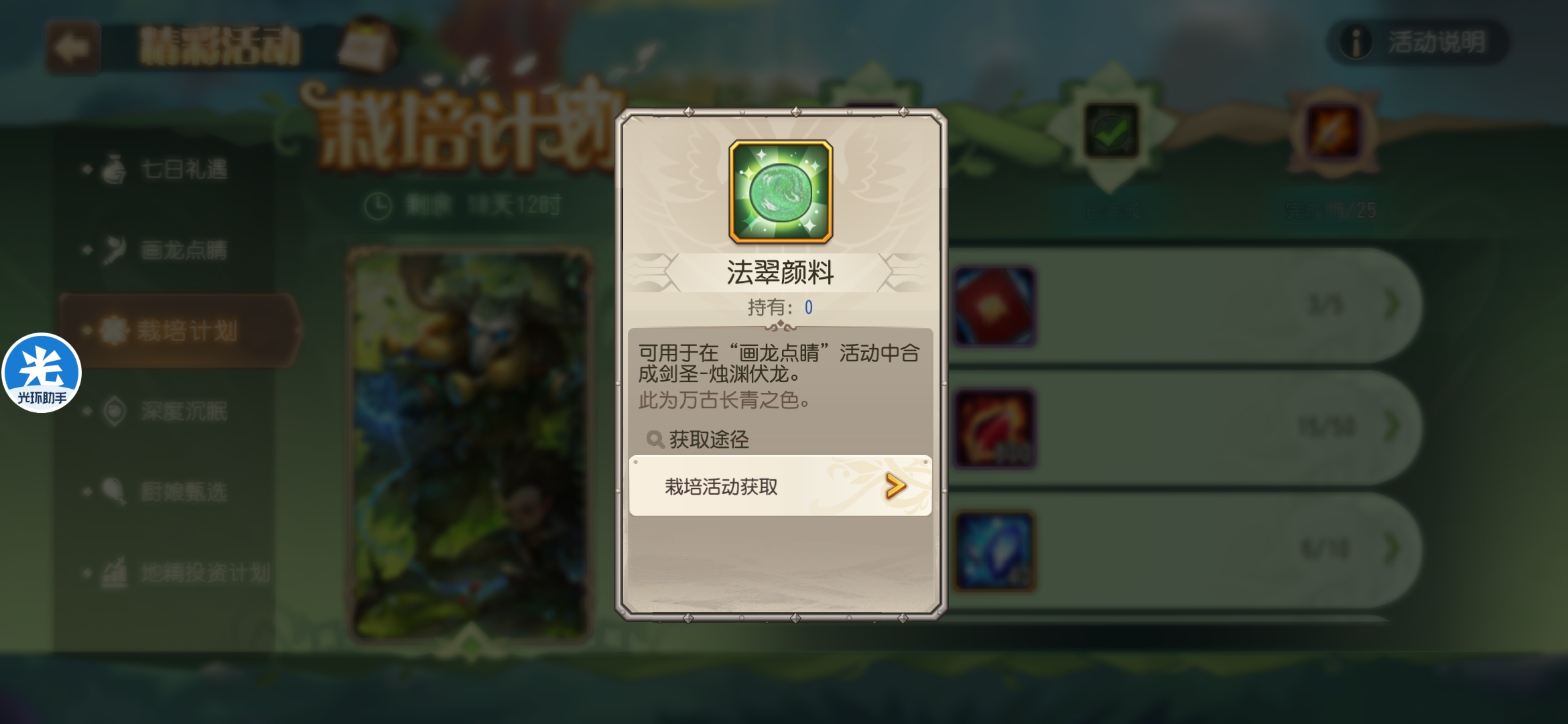Tap the back arrow button
This screenshot has height=724, width=1568.
click(x=73, y=48)
